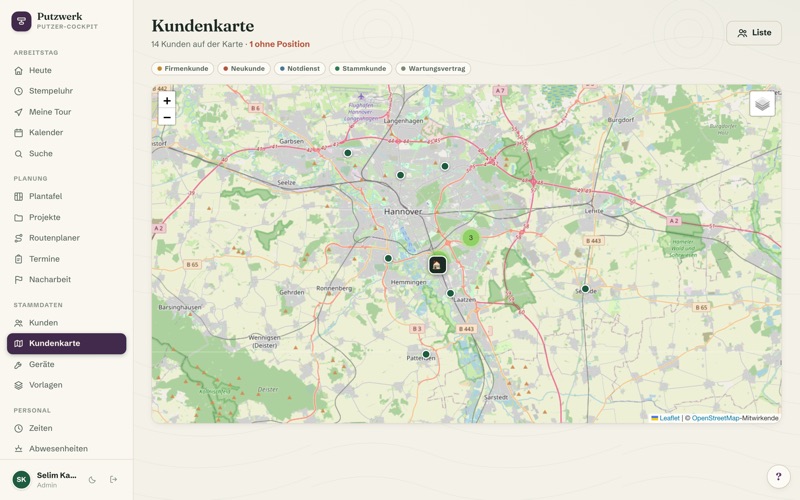
Task: Select the customer marker near Garbsen
Action: [347, 153]
